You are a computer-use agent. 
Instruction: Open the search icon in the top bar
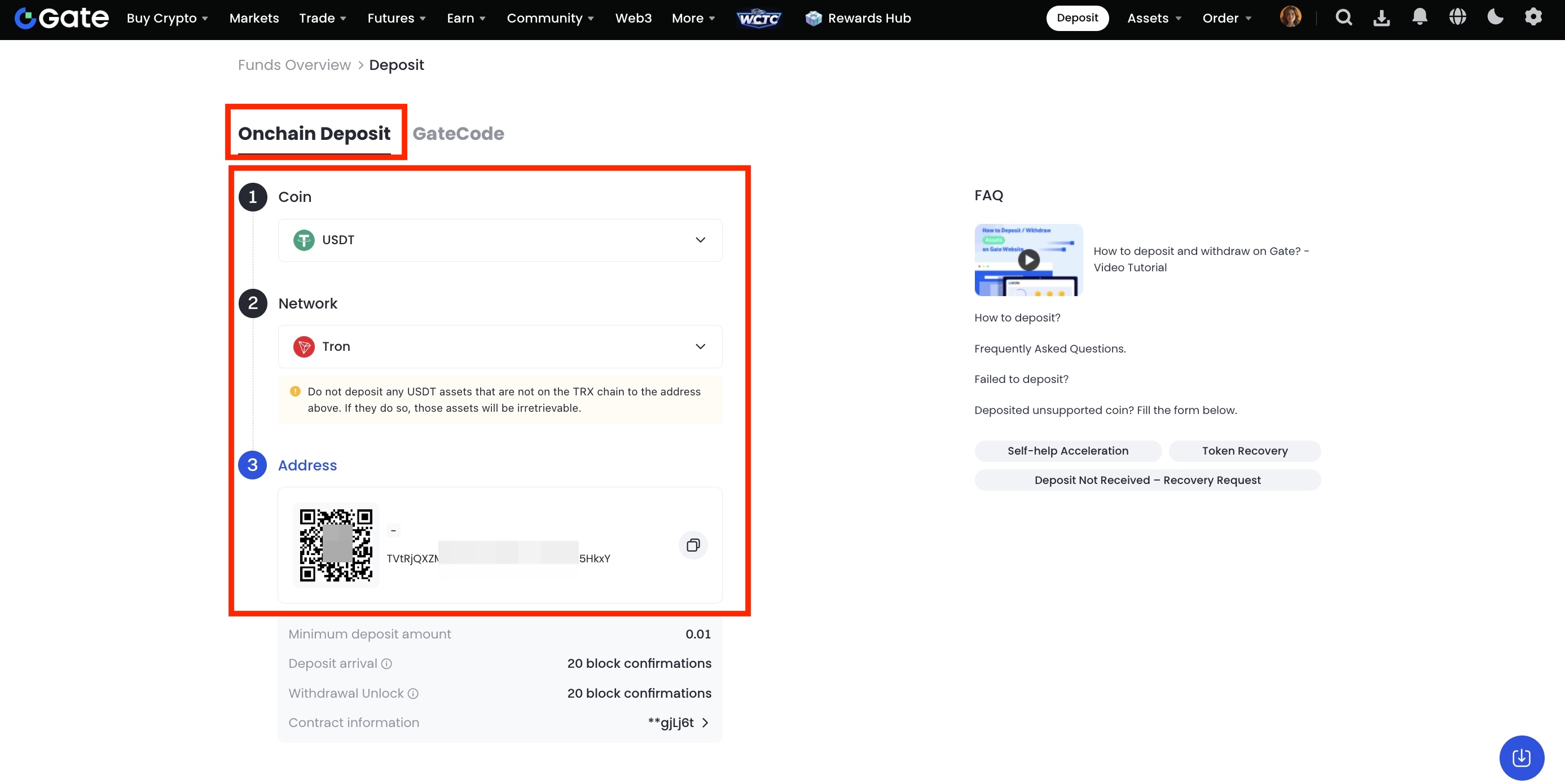tap(1344, 17)
